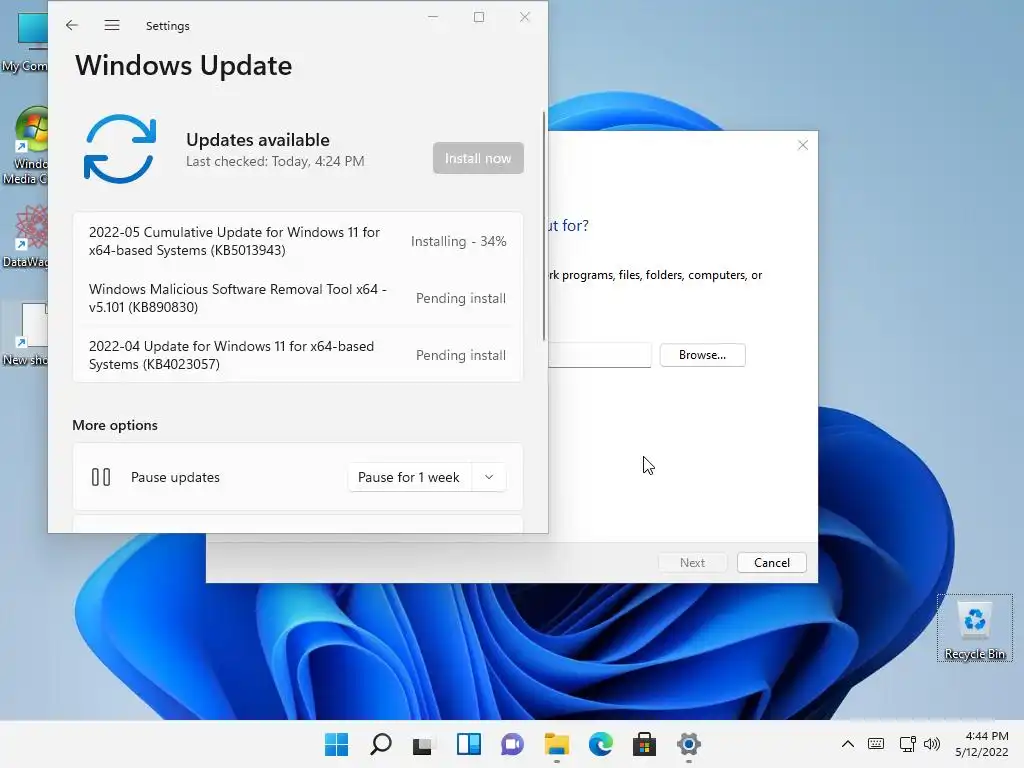Open Teams Chat from the taskbar

(x=513, y=744)
